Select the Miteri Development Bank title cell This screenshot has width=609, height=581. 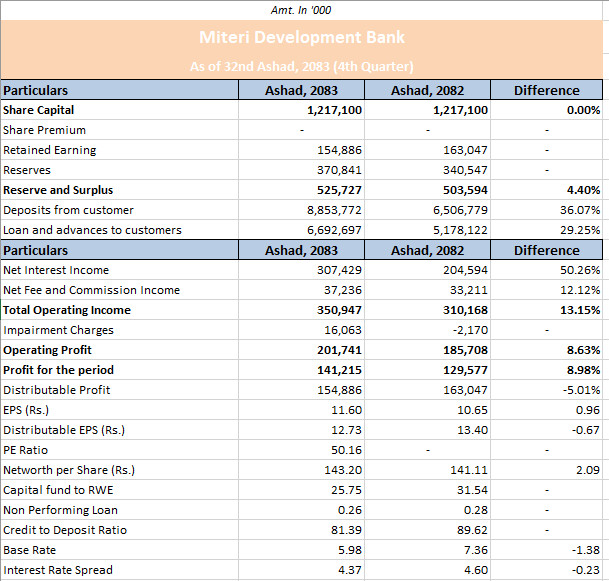[x=302, y=38]
